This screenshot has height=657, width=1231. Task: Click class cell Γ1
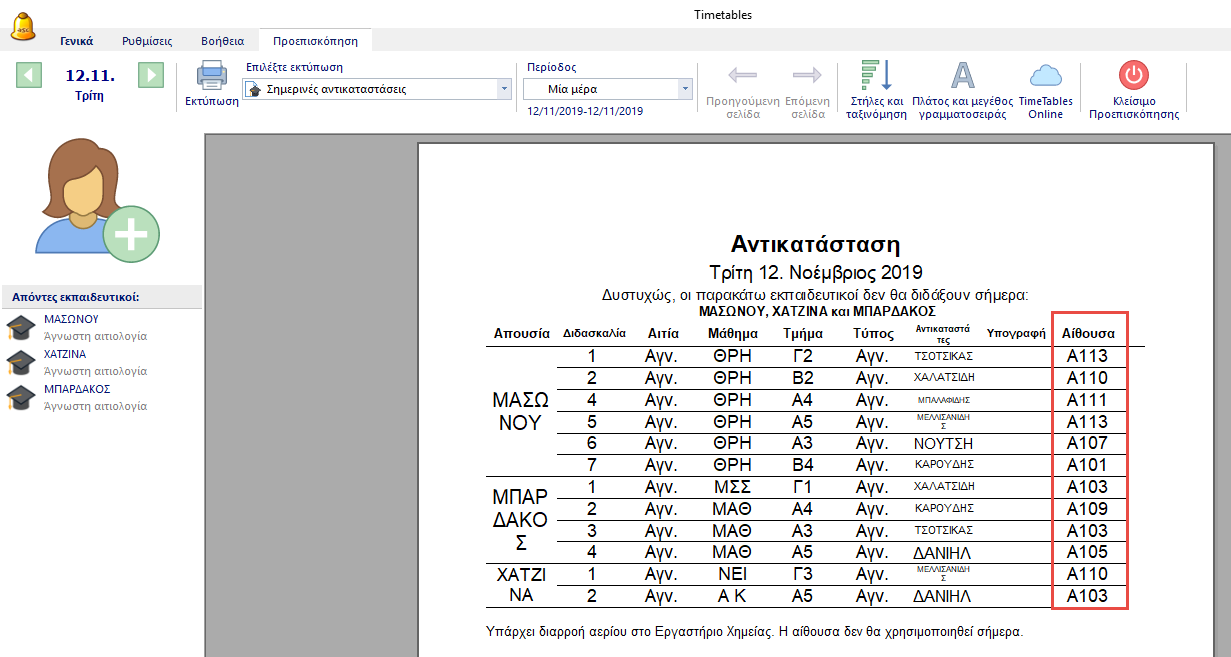pos(802,487)
